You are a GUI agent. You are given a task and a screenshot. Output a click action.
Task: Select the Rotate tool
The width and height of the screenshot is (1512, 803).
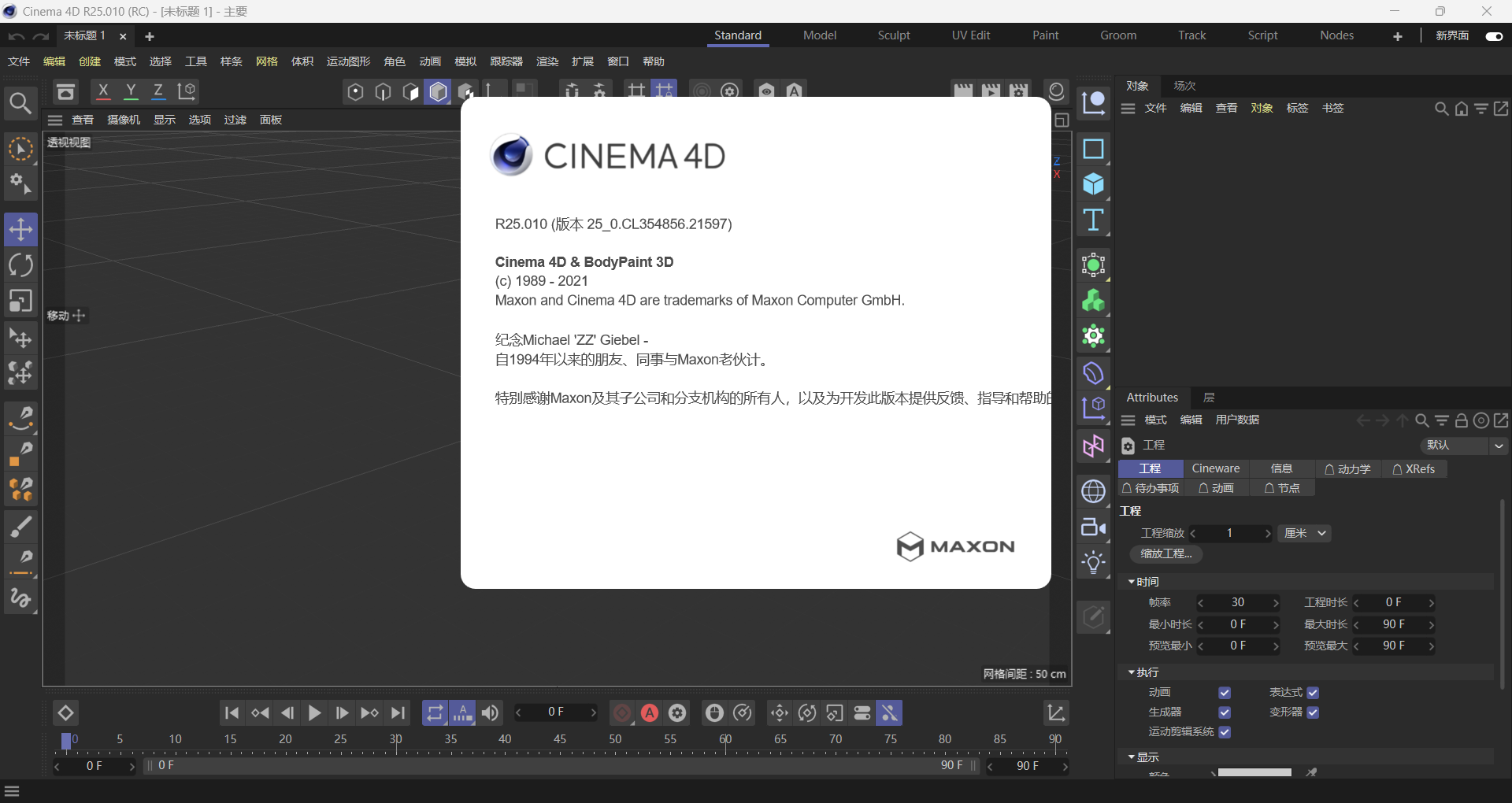pyautogui.click(x=20, y=265)
